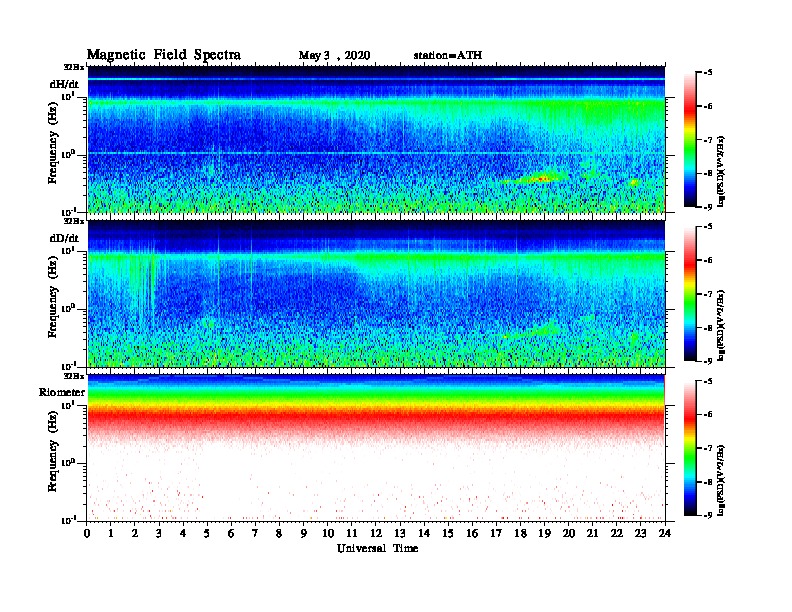The height and width of the screenshot is (612, 792).
Task: Click the "-5" value on Riometer color bar
Action: (708, 381)
